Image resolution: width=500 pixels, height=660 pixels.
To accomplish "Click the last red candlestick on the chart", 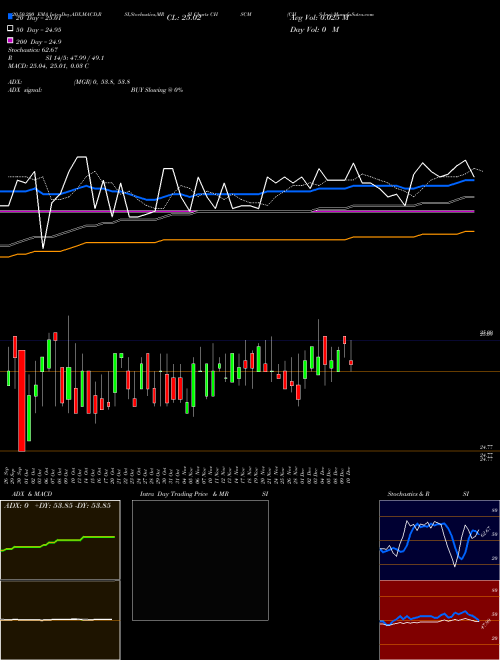I will (351, 362).
